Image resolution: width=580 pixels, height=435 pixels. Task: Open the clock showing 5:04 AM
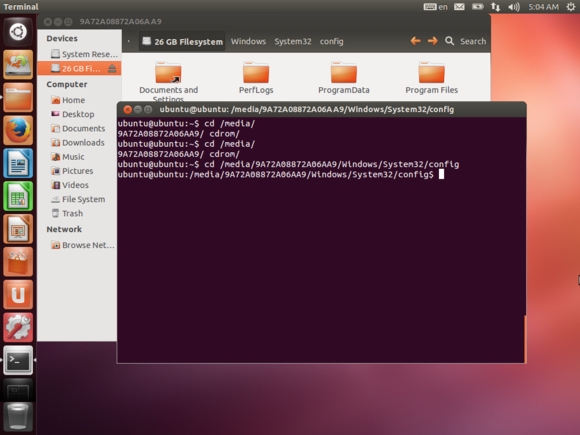pos(543,7)
